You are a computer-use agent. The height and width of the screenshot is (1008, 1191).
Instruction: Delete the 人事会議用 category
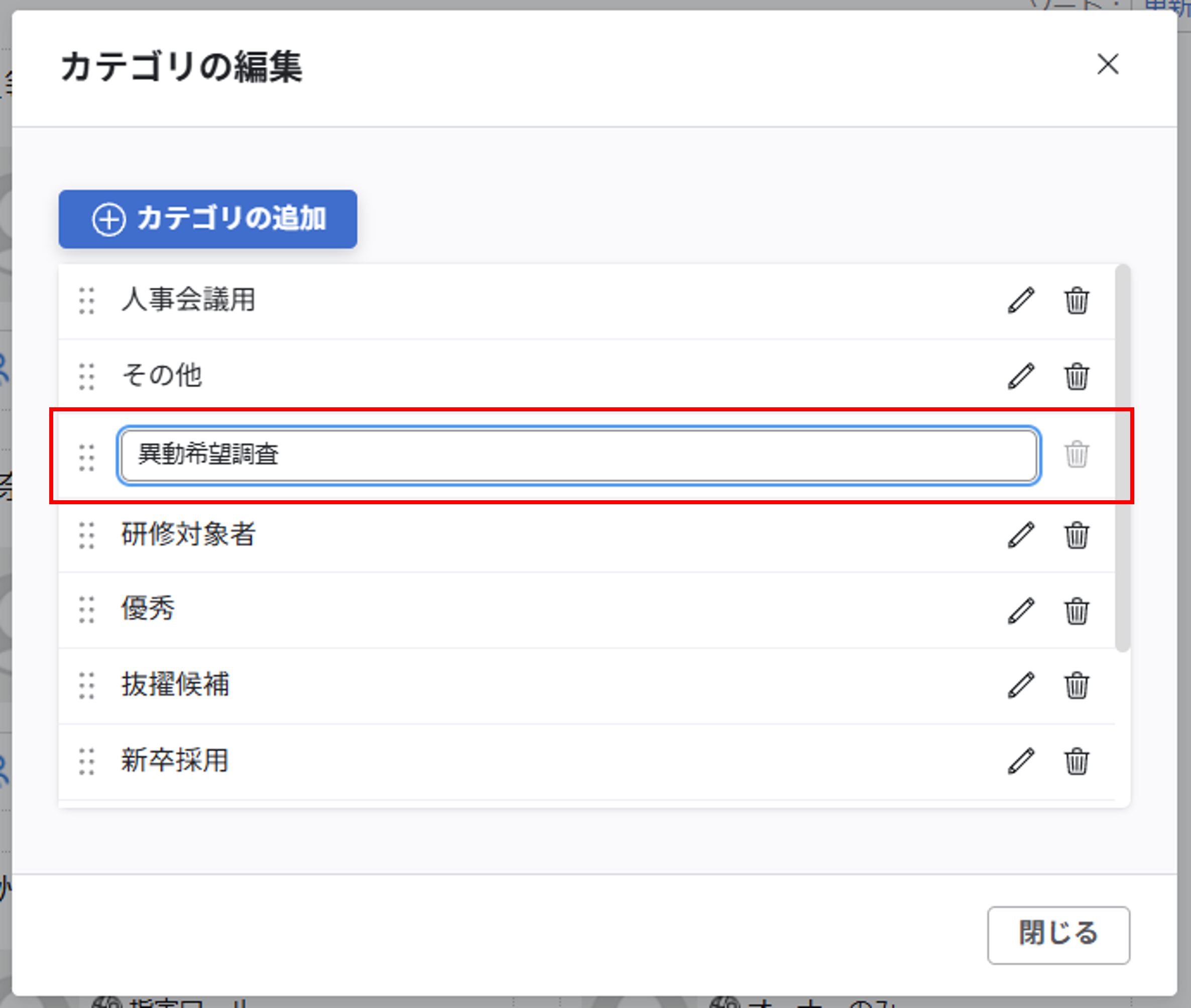(x=1076, y=300)
